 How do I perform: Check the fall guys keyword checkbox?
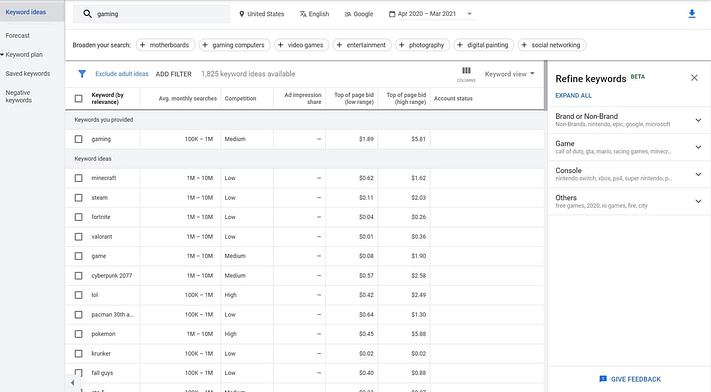pyautogui.click(x=78, y=373)
